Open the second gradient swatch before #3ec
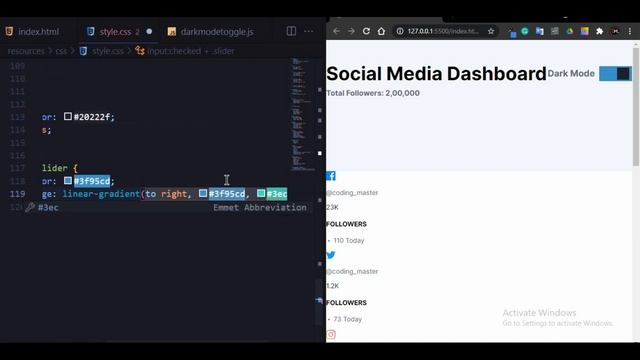 pos(261,193)
